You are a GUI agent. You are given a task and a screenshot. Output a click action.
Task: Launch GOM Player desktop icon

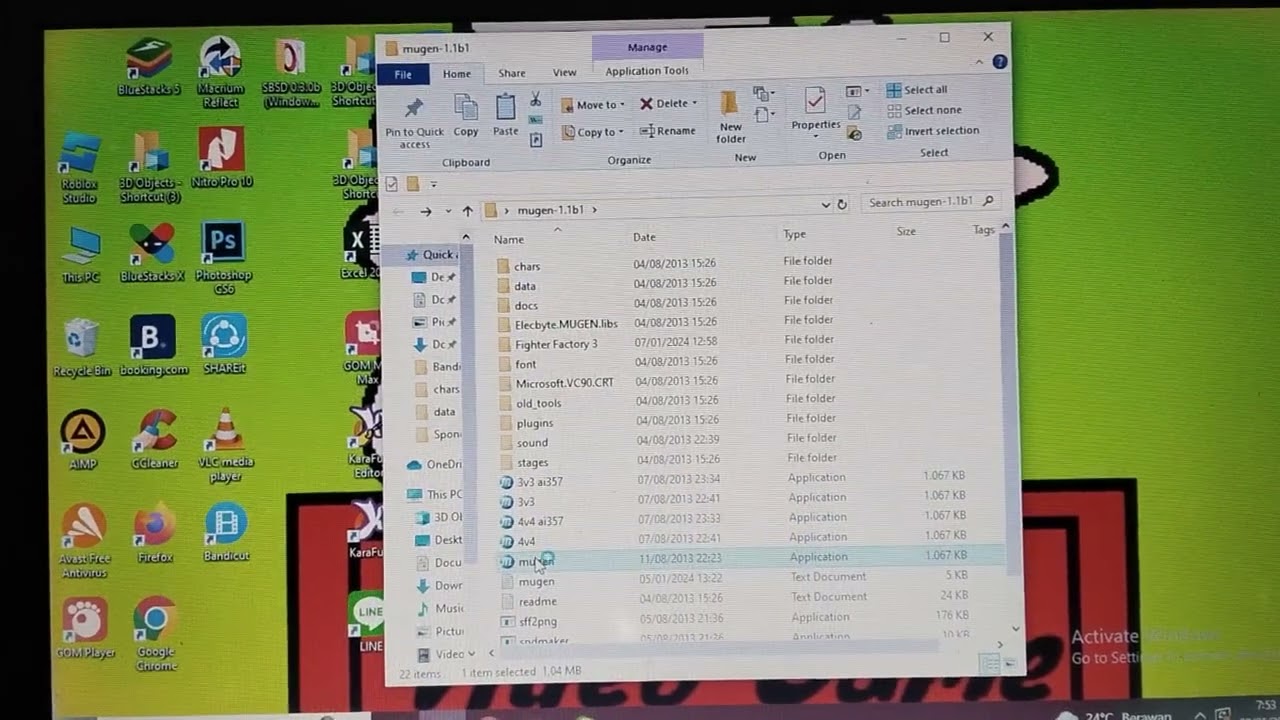(85, 628)
